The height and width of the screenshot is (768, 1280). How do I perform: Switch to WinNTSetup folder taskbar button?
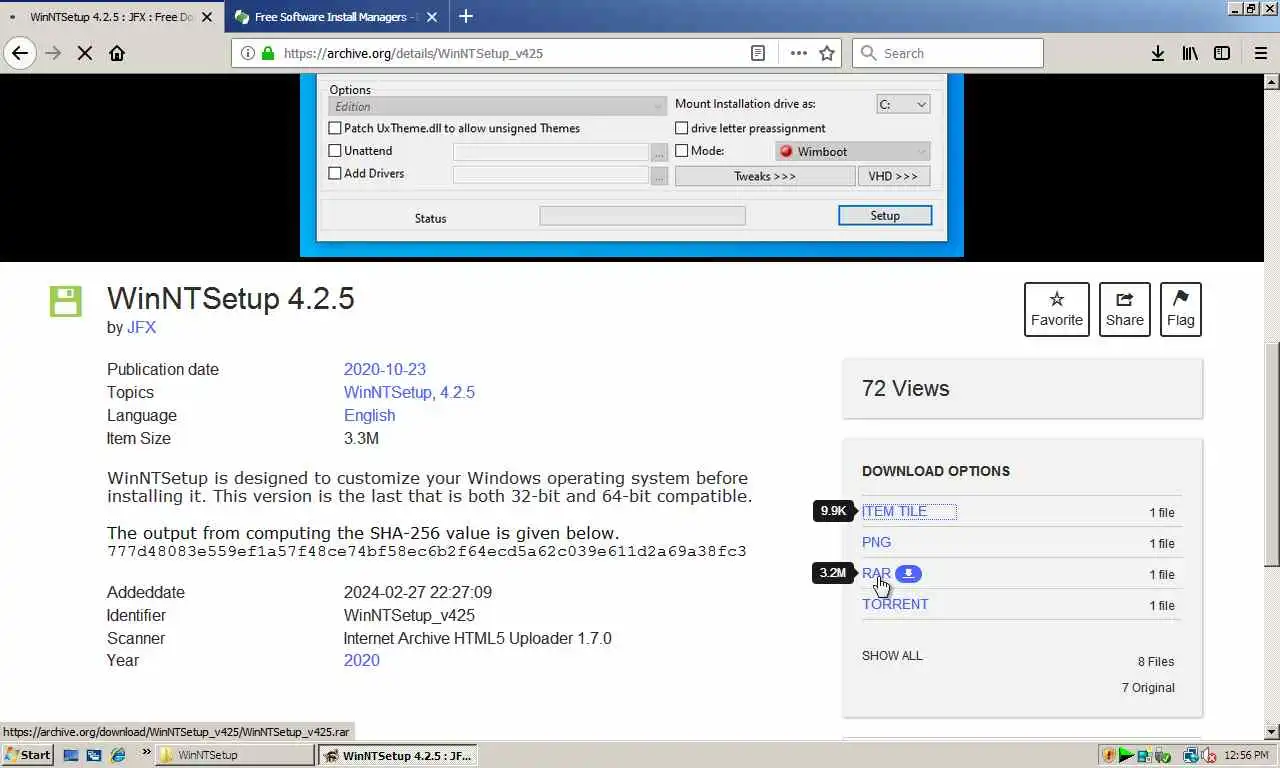tap(235, 755)
